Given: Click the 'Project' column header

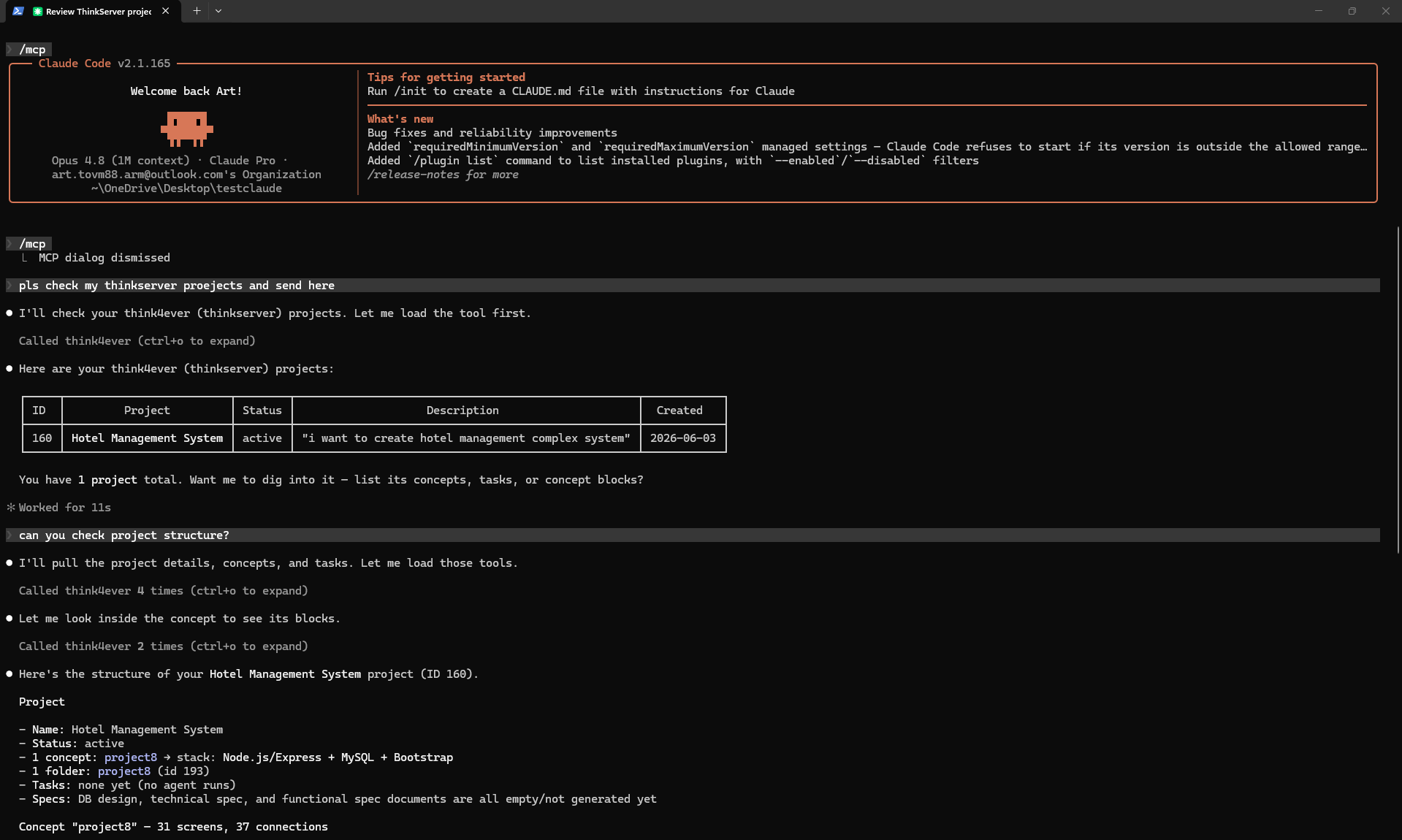Looking at the screenshot, I should coord(147,411).
